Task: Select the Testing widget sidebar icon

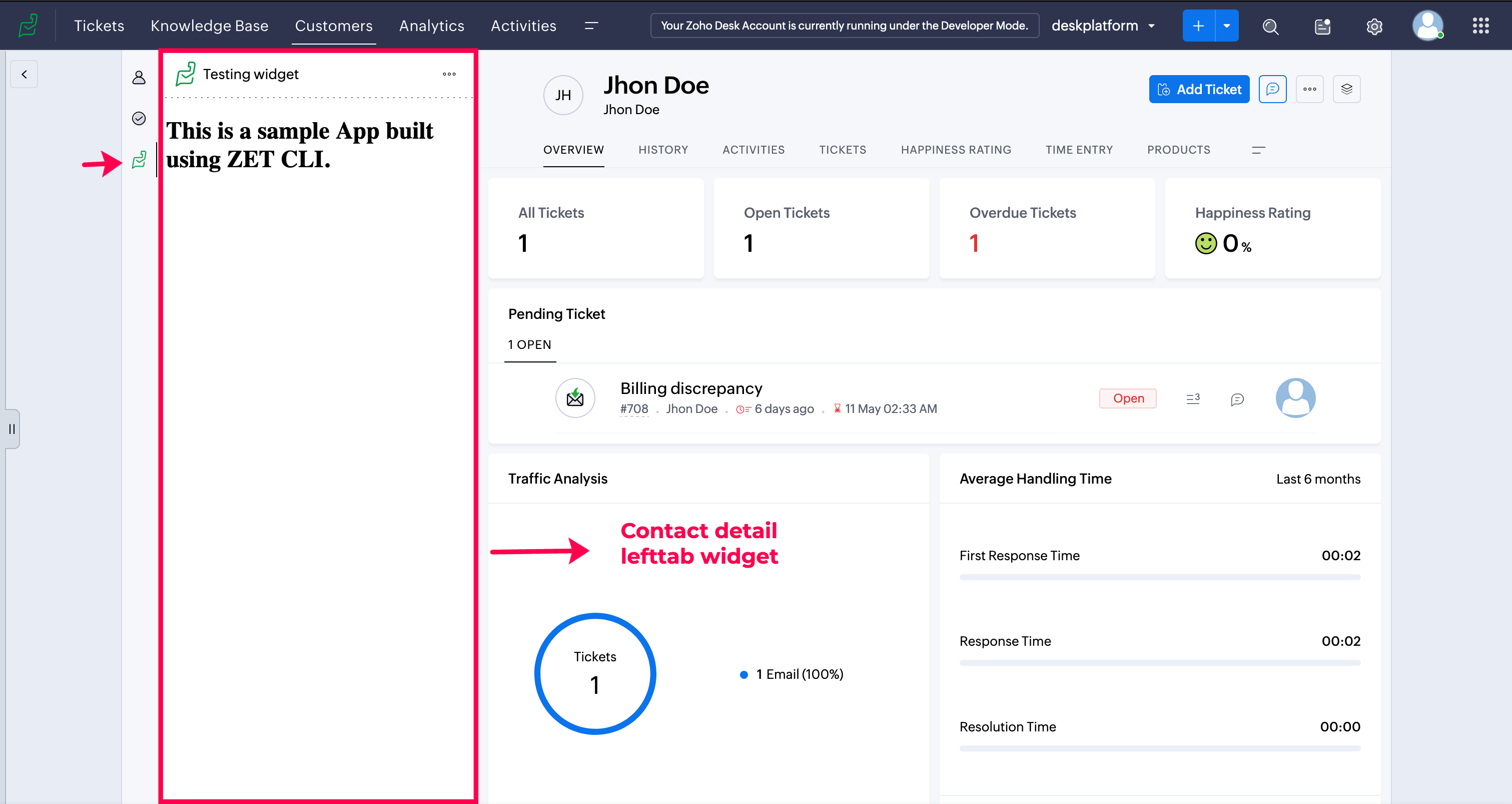Action: tap(139, 159)
